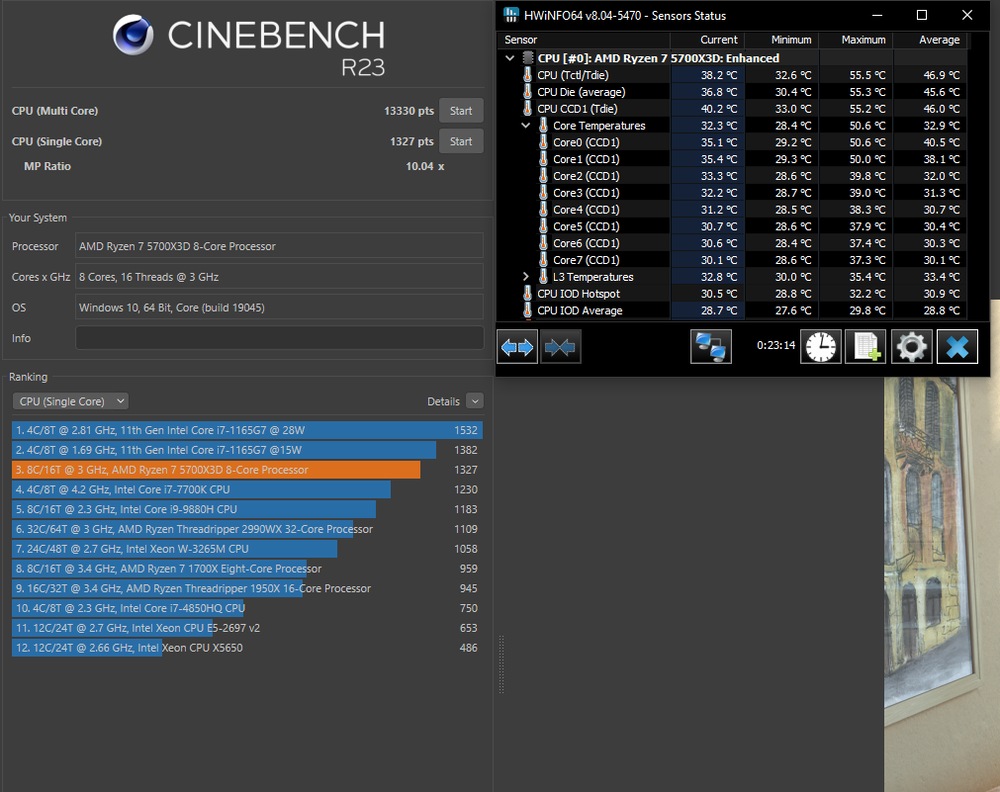This screenshot has width=1000, height=792.
Task: Click the highlighted Ryzen 5700X3D result bar
Action: tap(200, 469)
